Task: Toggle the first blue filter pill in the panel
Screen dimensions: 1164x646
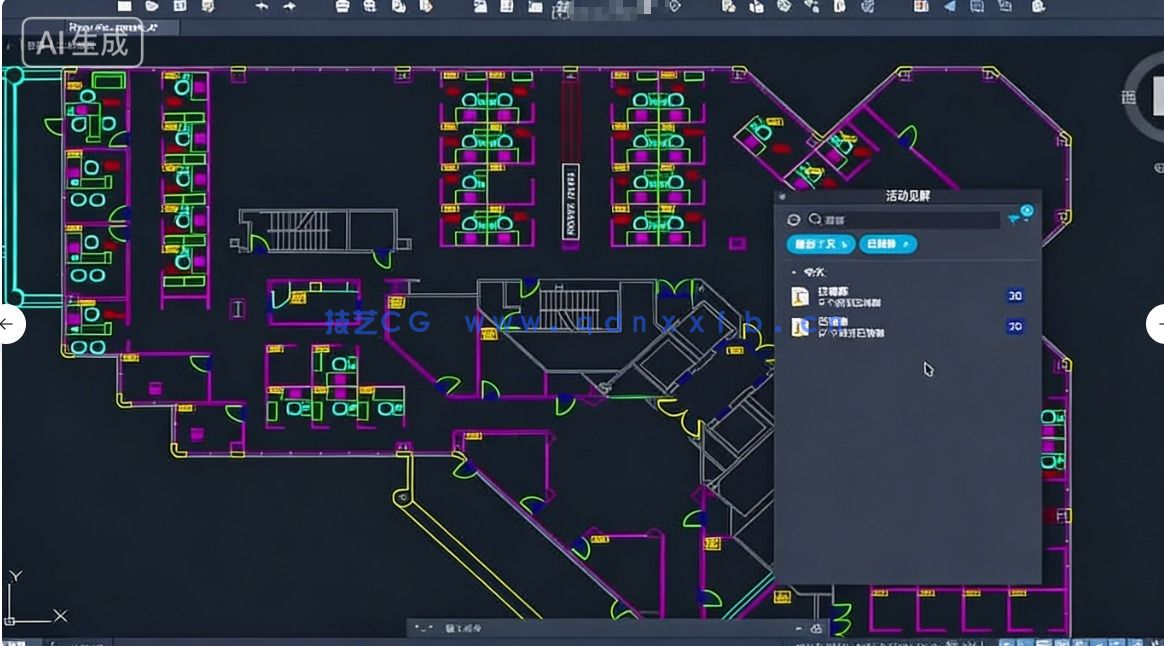Action: (x=820, y=244)
